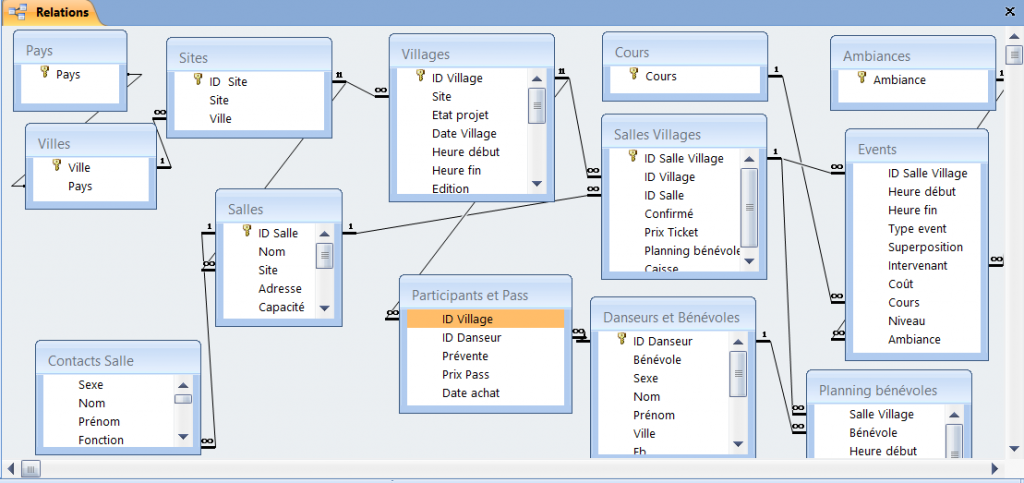Click the key icon beside Ville field
Screen dimensions: 1024x483
coord(56,167)
